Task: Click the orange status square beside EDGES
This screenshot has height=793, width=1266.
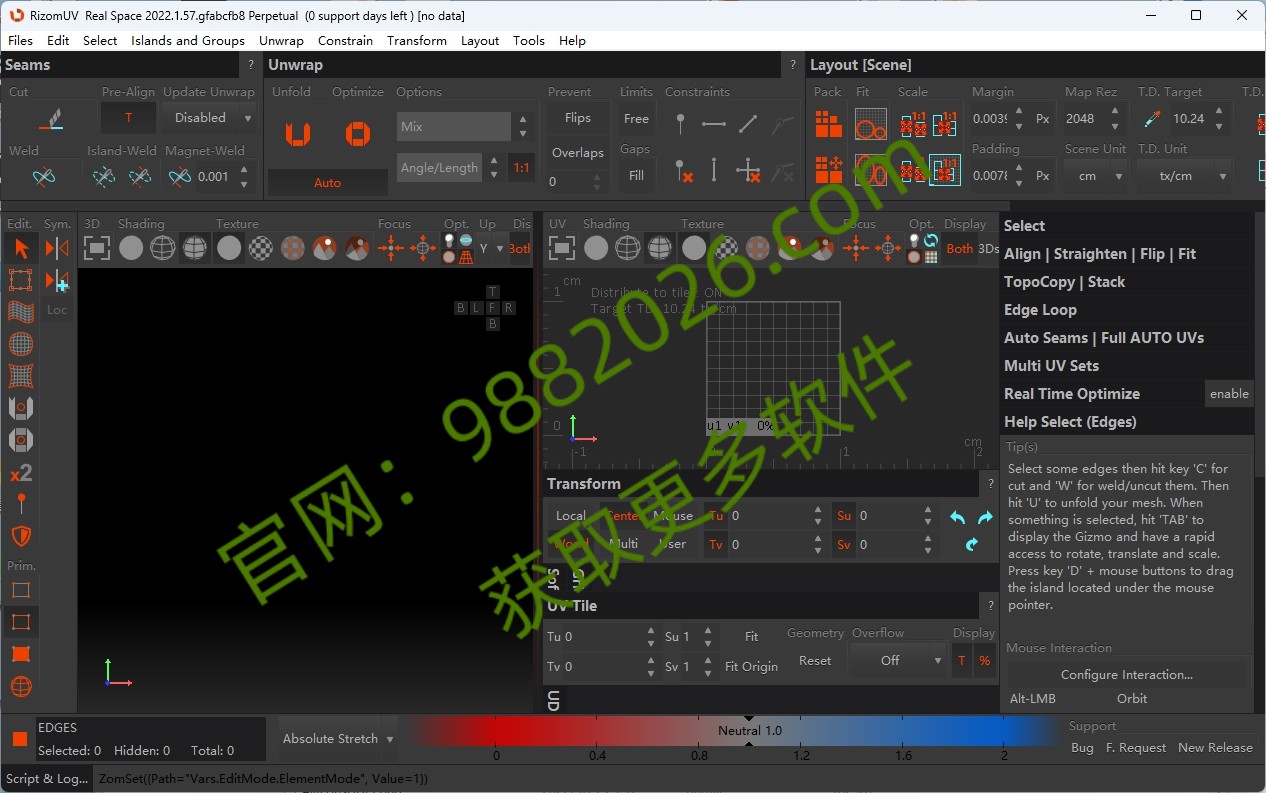Action: coord(19,739)
